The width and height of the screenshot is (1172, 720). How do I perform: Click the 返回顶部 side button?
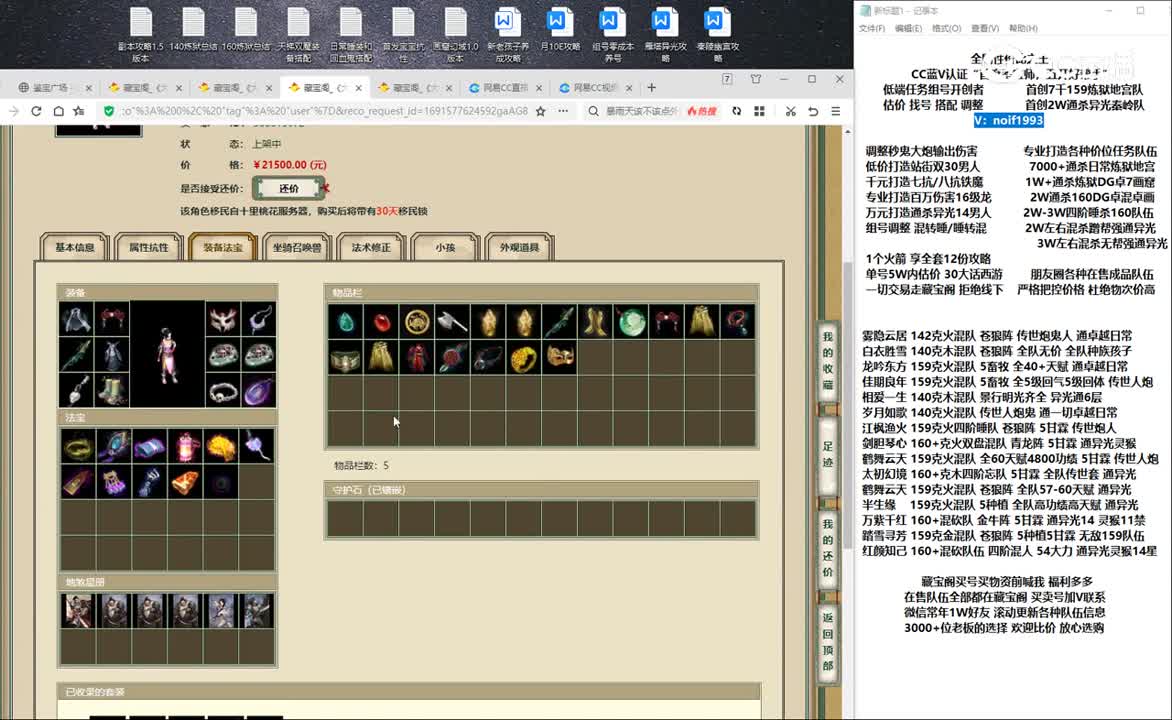point(827,641)
